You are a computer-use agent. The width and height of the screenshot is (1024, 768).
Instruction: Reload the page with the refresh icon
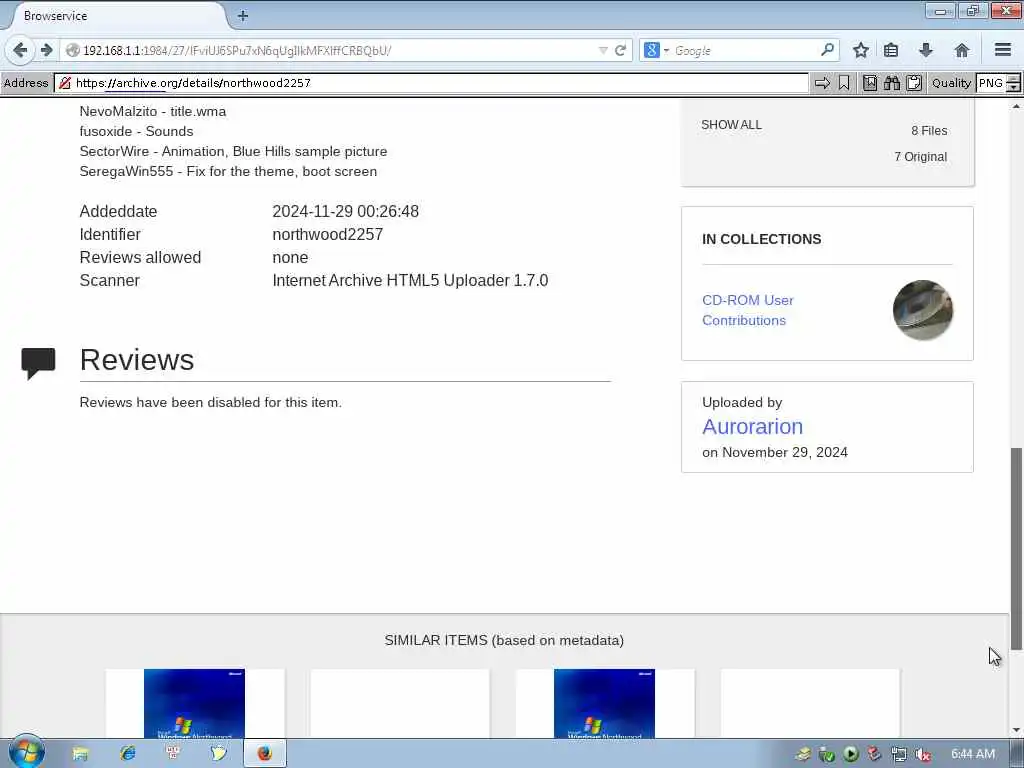tap(620, 50)
